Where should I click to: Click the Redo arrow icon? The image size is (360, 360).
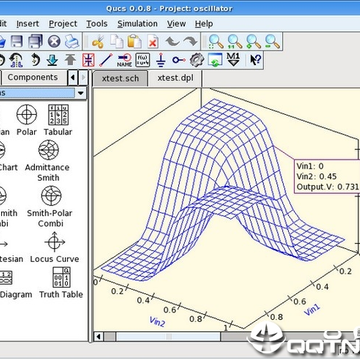190,42
